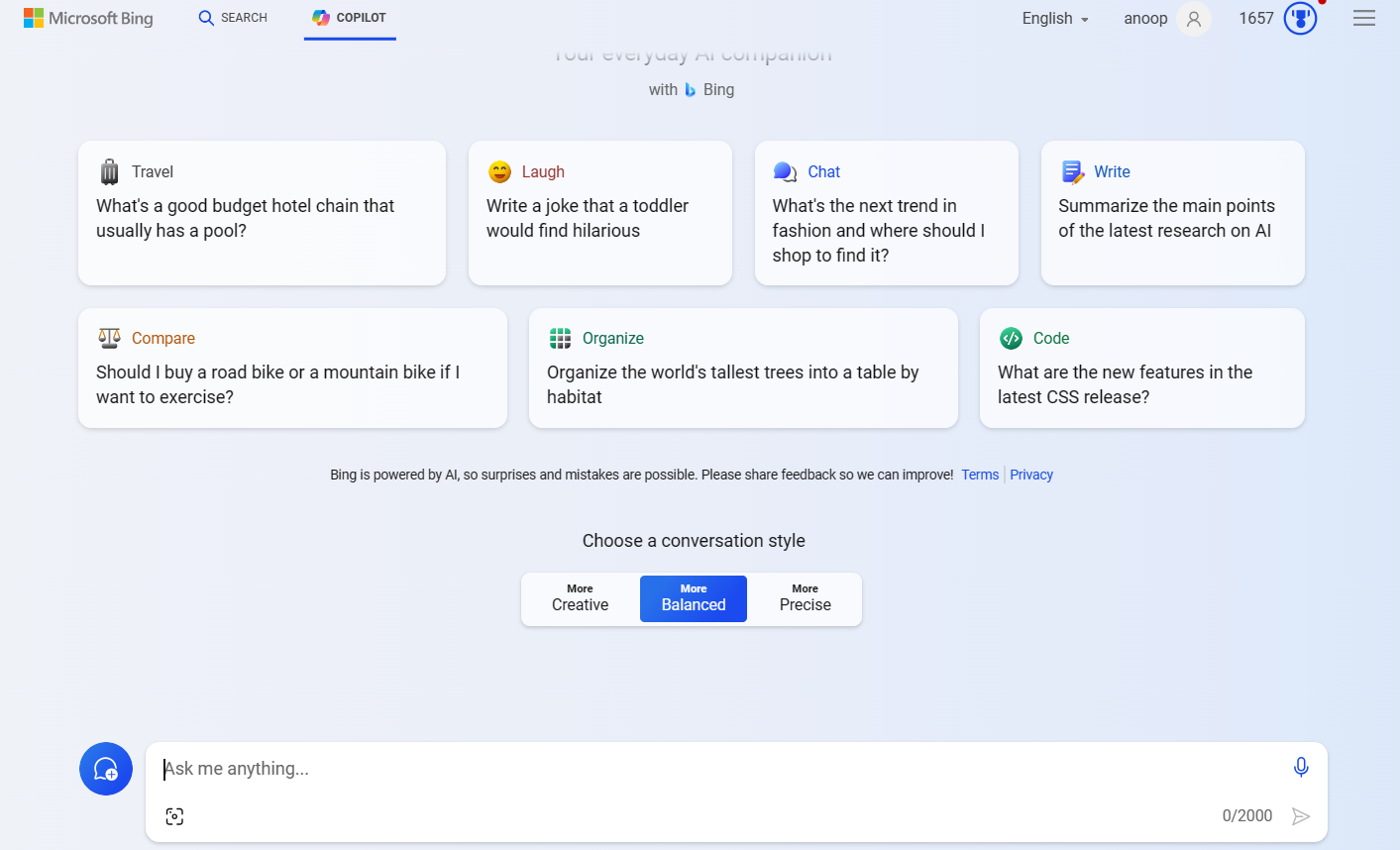The height and width of the screenshot is (850, 1400).
Task: Open the user account avatar icon
Action: click(1194, 19)
